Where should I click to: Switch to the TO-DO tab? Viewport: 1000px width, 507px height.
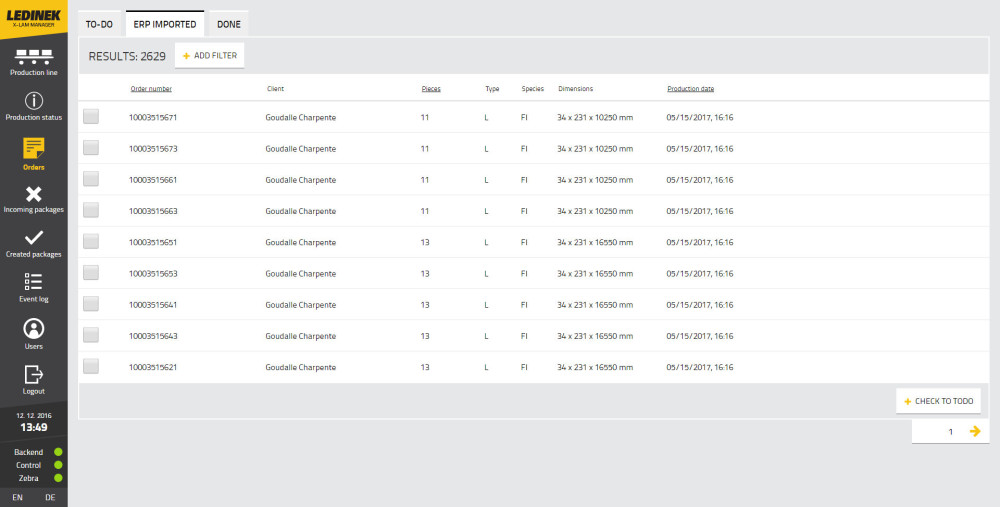99,24
